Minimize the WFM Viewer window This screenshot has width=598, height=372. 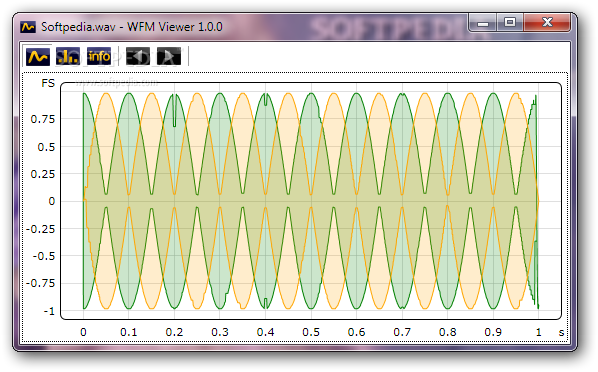pyautogui.click(x=483, y=23)
